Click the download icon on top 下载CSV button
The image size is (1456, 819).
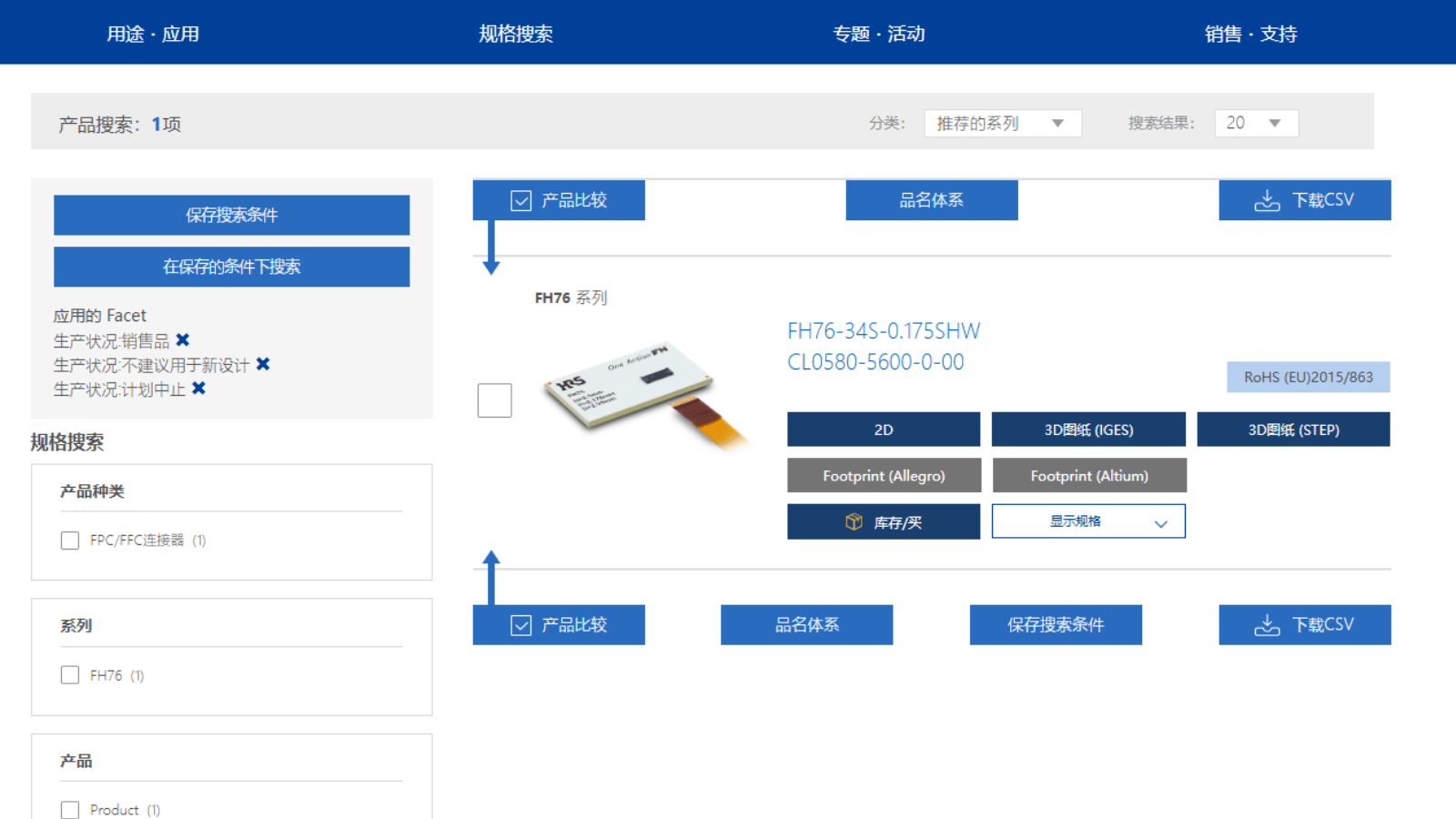(1266, 200)
